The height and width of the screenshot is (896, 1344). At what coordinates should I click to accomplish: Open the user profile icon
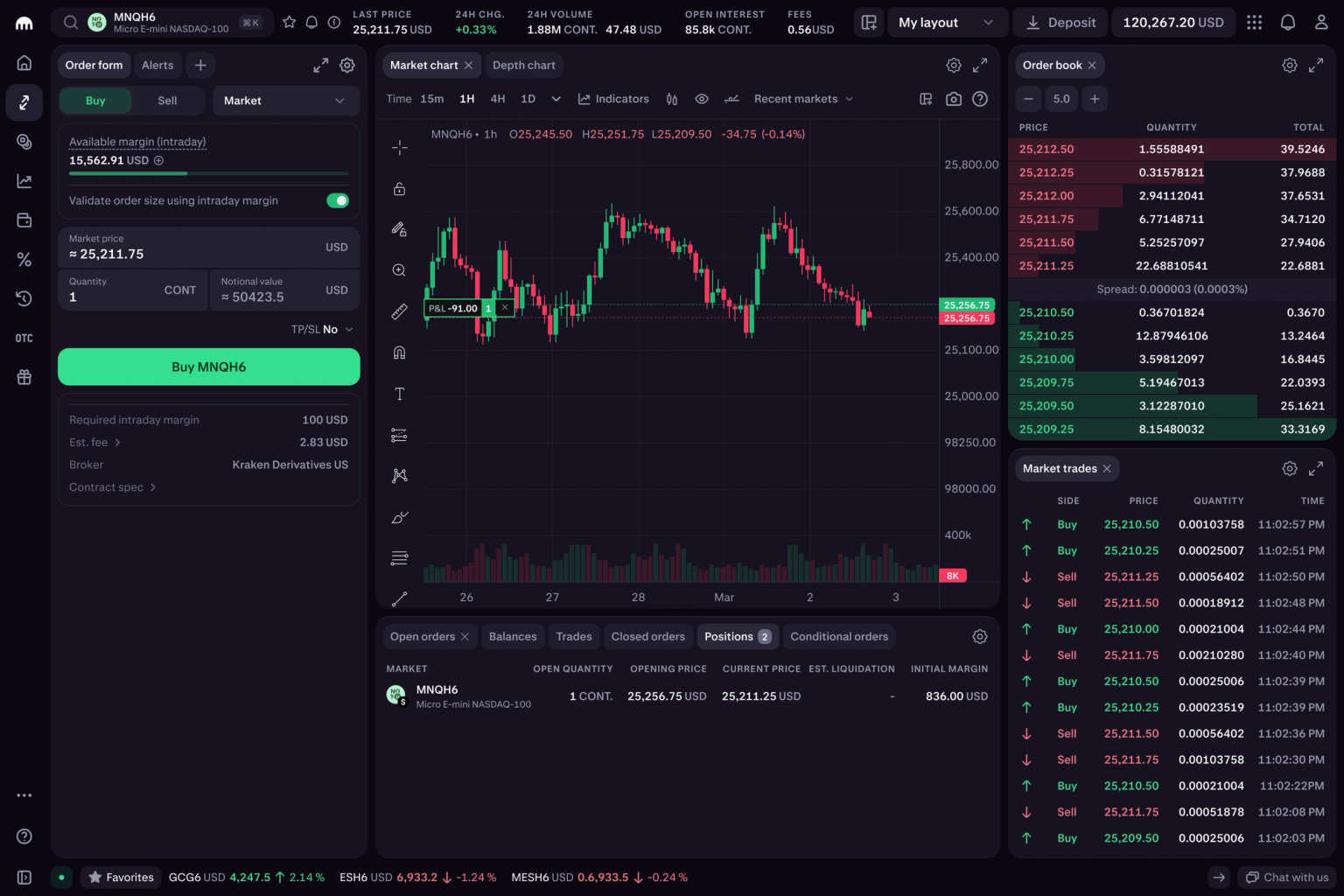1321,23
